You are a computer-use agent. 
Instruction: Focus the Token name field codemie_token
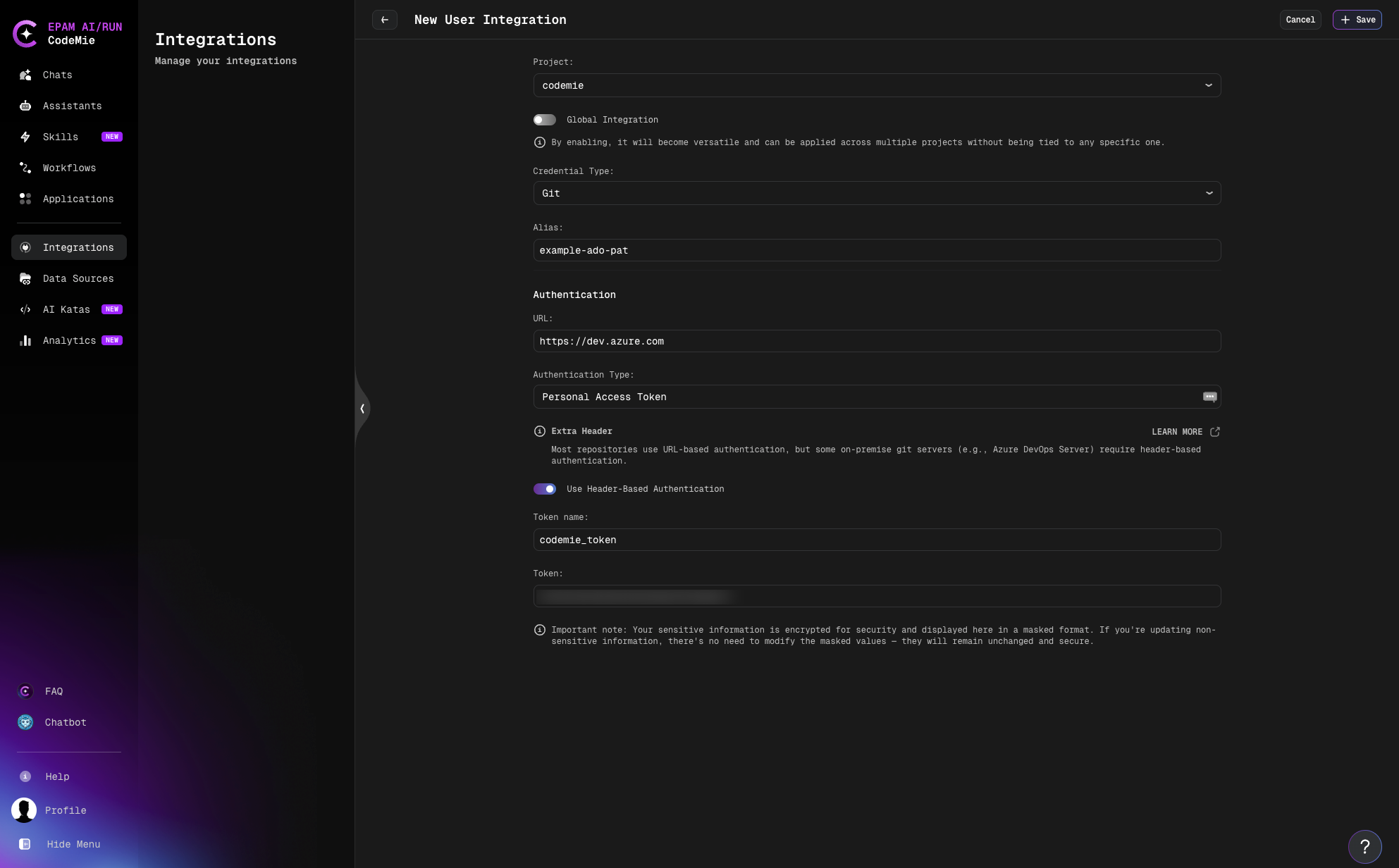(877, 540)
